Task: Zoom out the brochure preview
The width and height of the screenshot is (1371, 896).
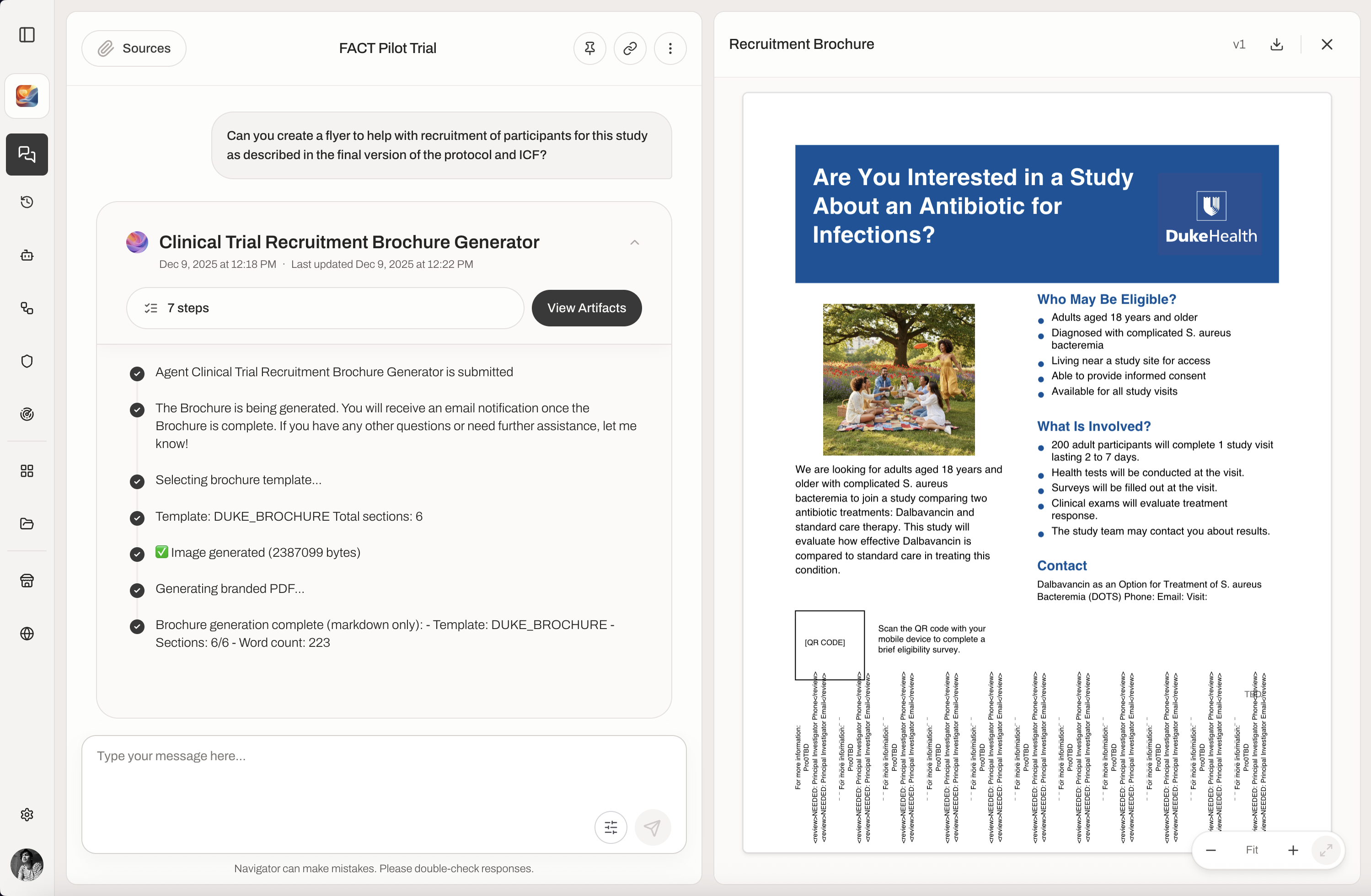Action: [1211, 850]
